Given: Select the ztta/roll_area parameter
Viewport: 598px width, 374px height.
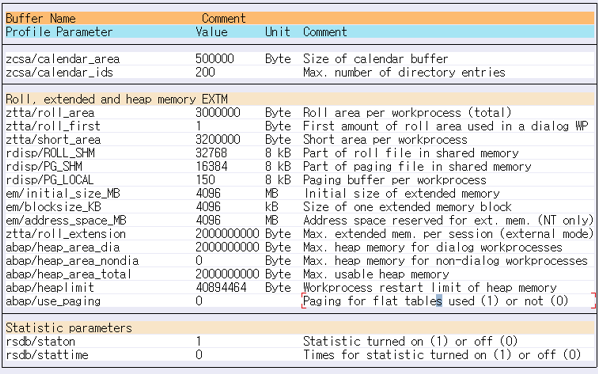Looking at the screenshot, I should coord(50,112).
